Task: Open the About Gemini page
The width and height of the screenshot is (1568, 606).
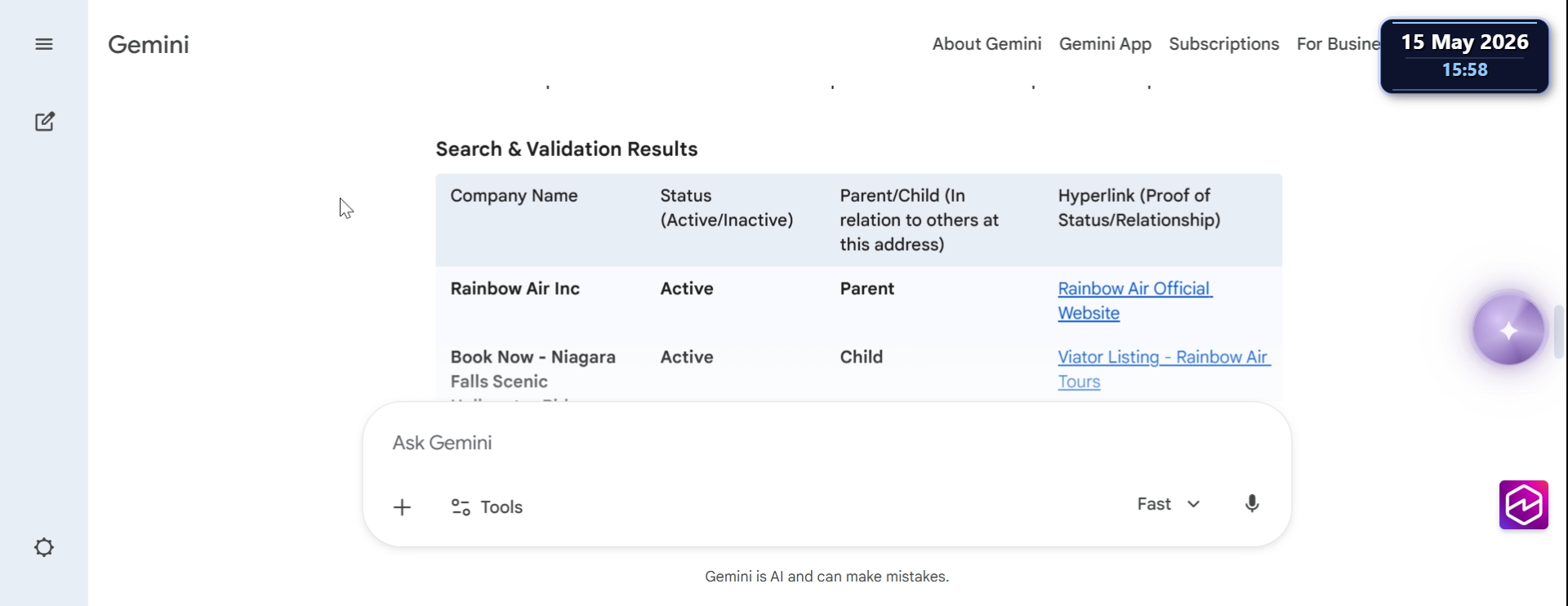Action: pos(987,44)
